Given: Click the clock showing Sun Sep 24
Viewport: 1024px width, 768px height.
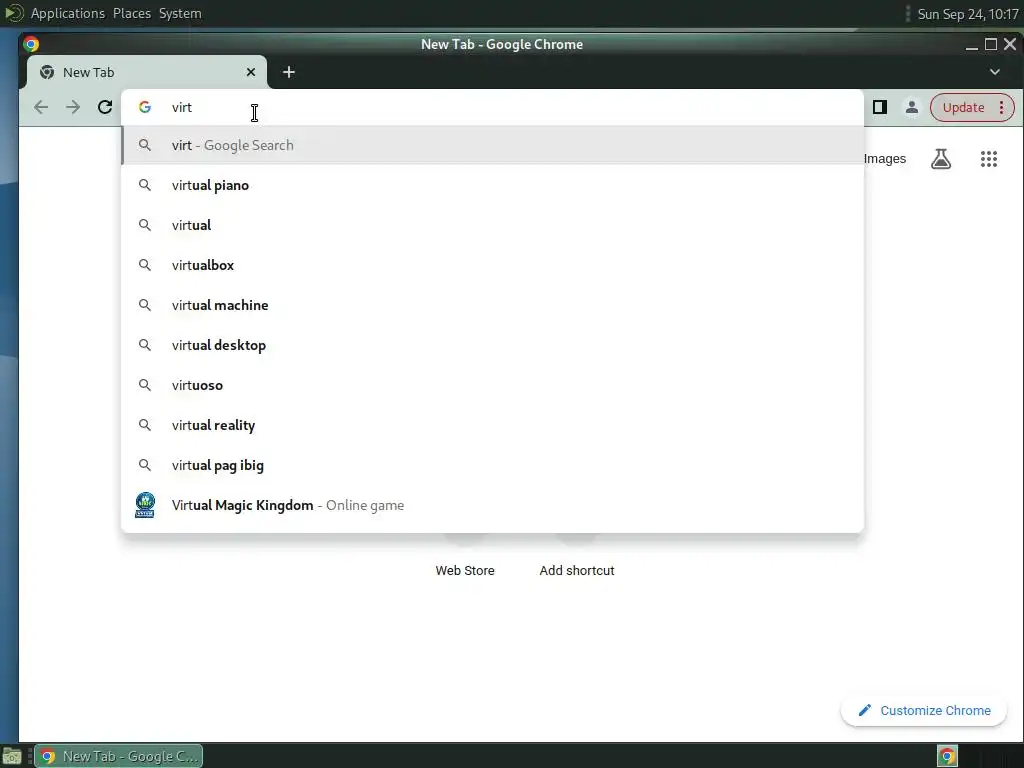Looking at the screenshot, I should 968,14.
